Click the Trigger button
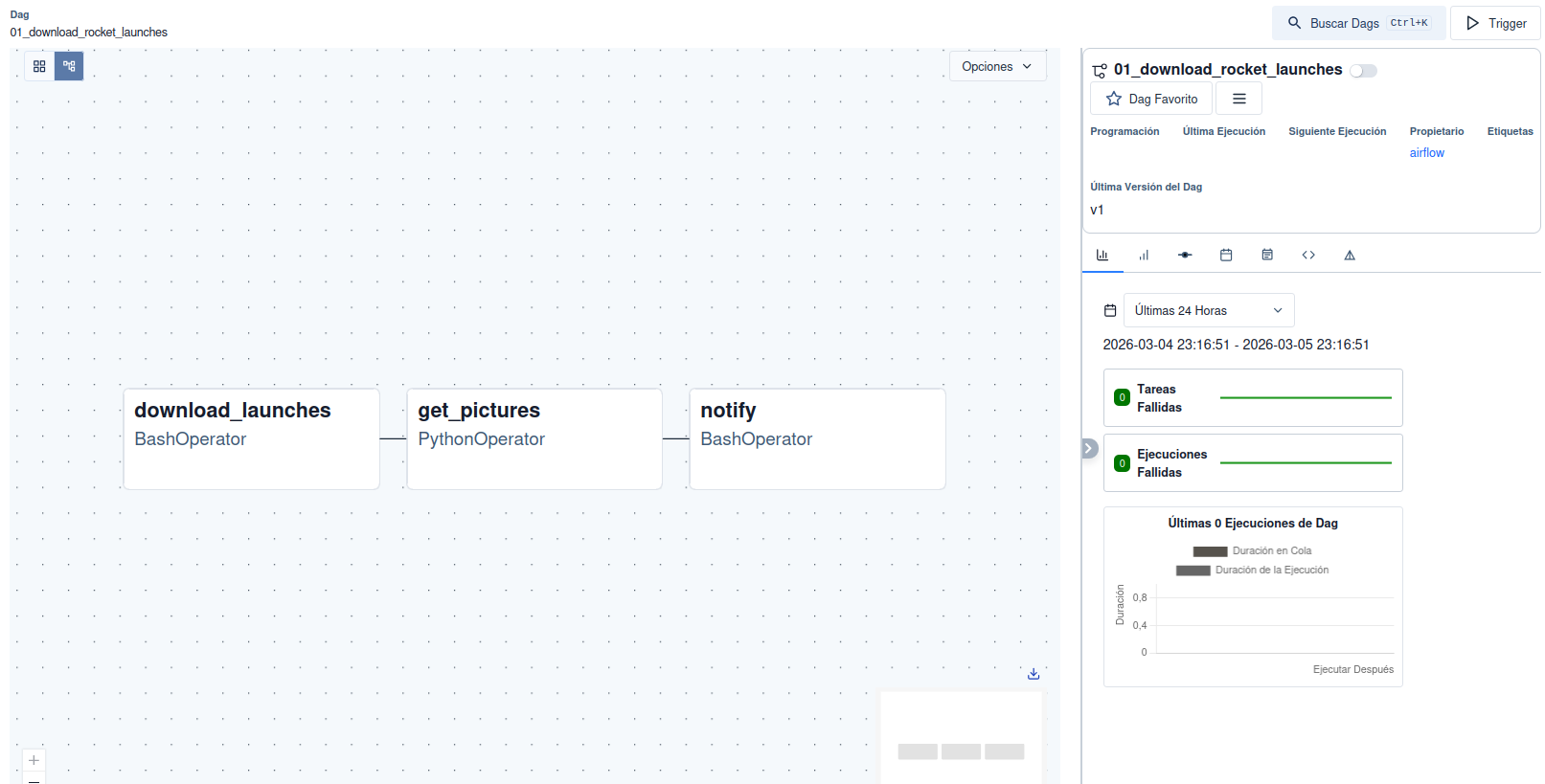Screen dimensions: 1545x784 [x=1495, y=23]
